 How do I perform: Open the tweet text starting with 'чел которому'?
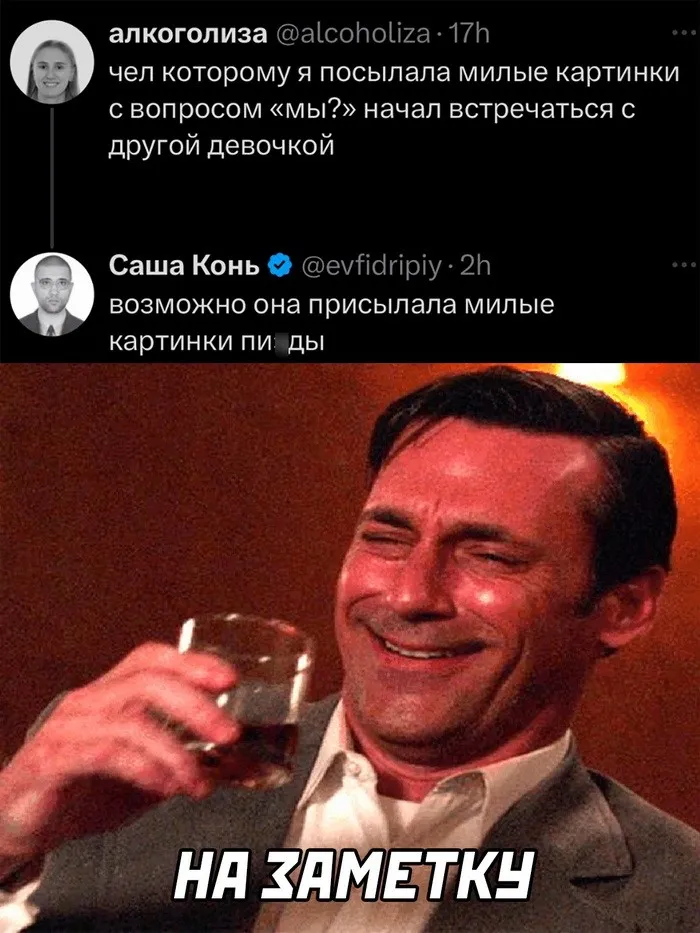coord(394,109)
